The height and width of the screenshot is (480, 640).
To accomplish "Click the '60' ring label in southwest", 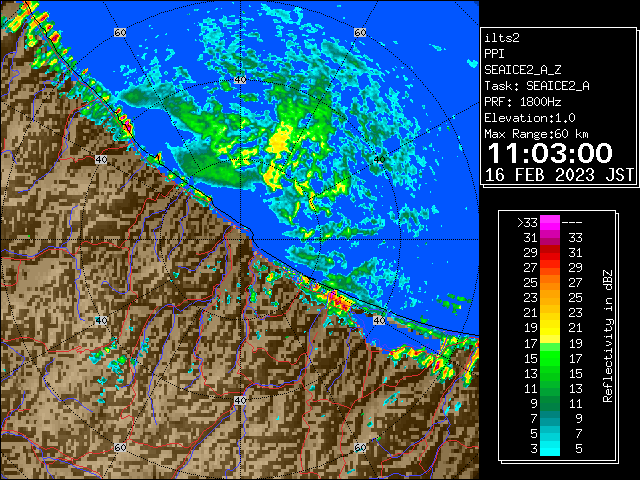I will [120, 448].
